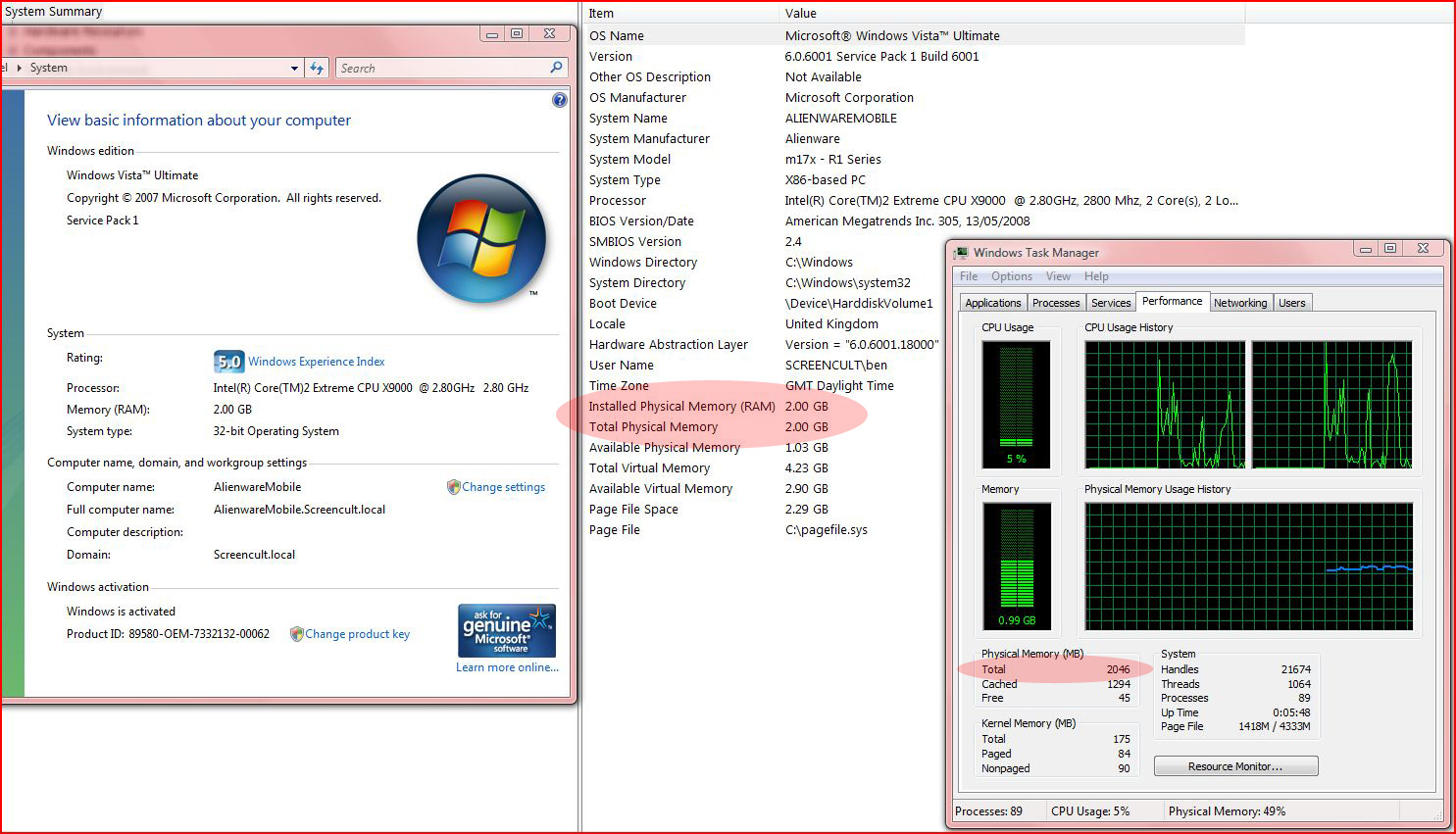
Task: Click the Windows Vista logo orb
Action: 481,238
